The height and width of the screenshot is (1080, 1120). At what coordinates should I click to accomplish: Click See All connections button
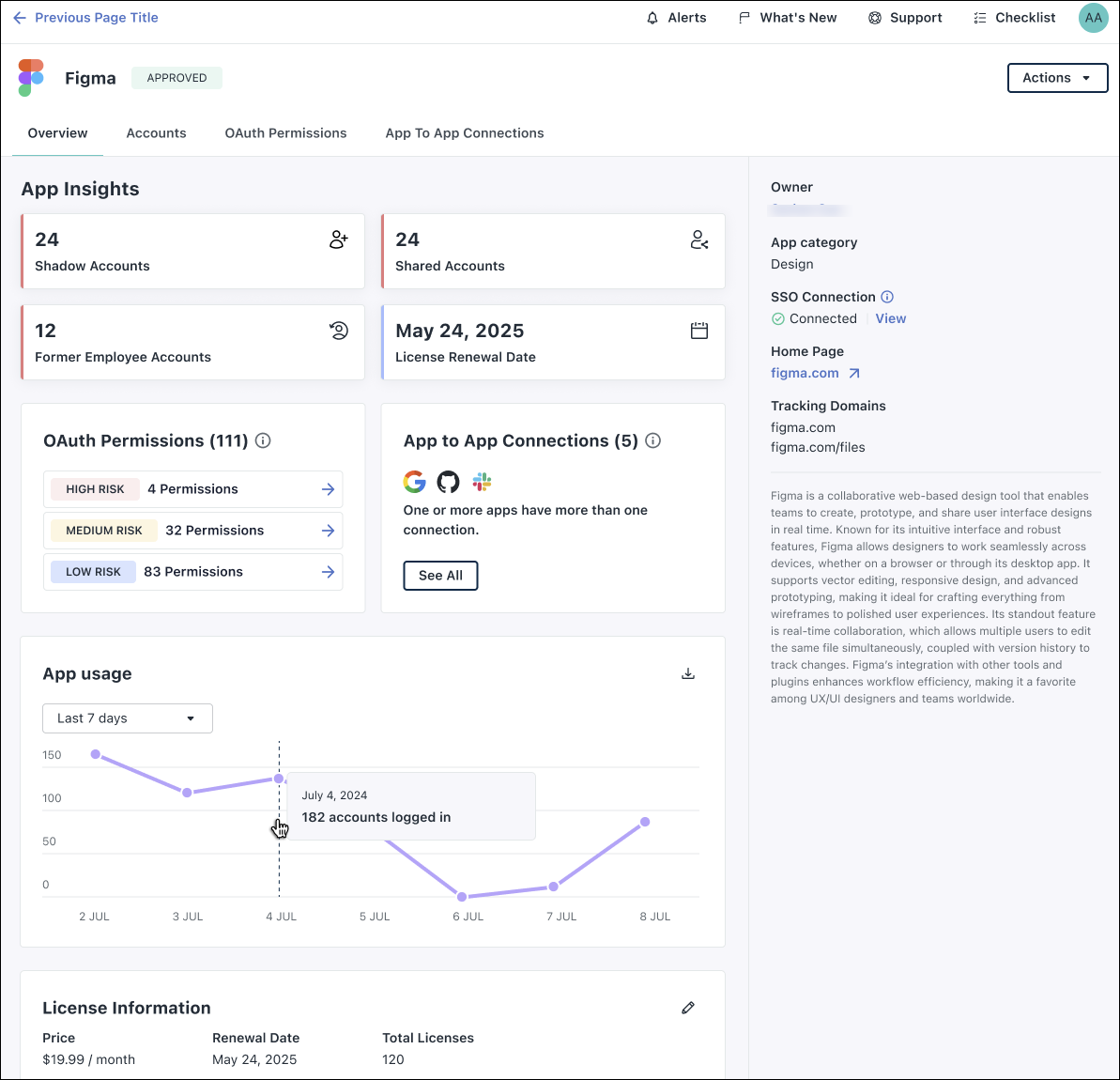click(440, 576)
